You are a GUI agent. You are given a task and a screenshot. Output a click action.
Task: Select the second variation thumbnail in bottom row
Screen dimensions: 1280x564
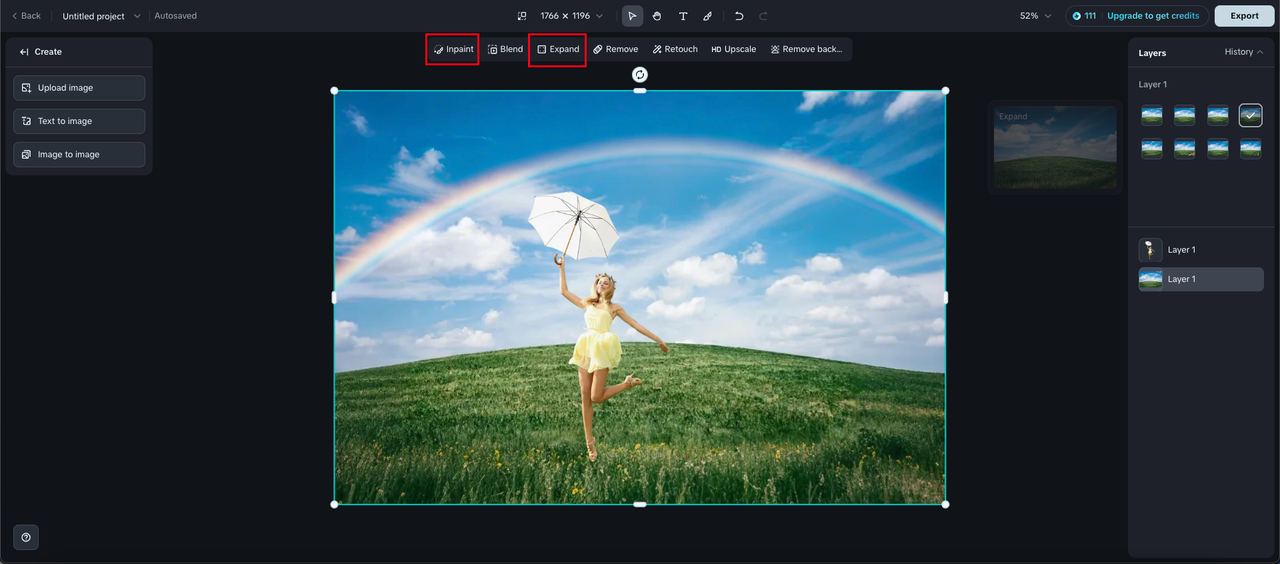coord(1185,148)
